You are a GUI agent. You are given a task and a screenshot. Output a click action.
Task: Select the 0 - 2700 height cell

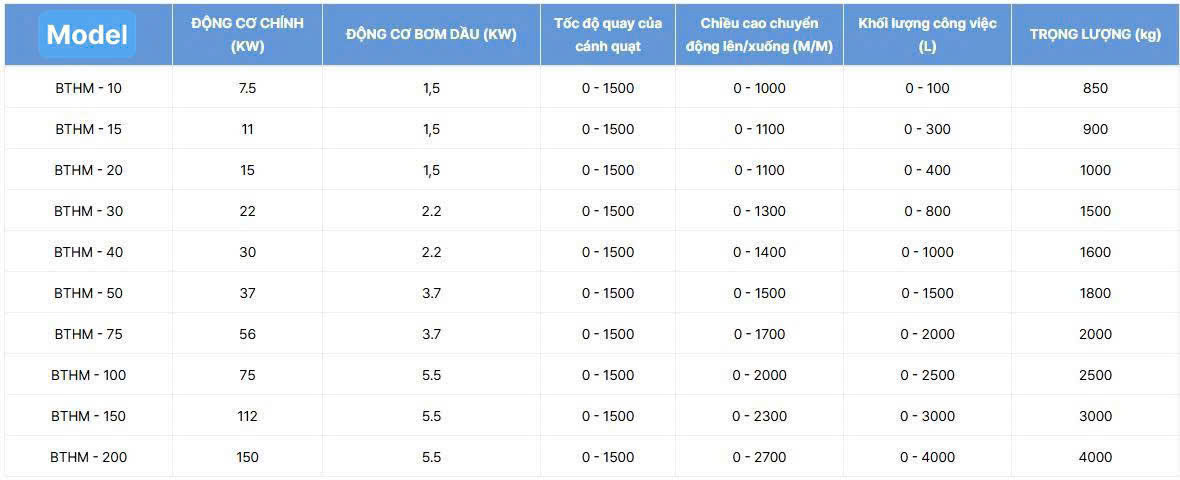pyautogui.click(x=759, y=457)
